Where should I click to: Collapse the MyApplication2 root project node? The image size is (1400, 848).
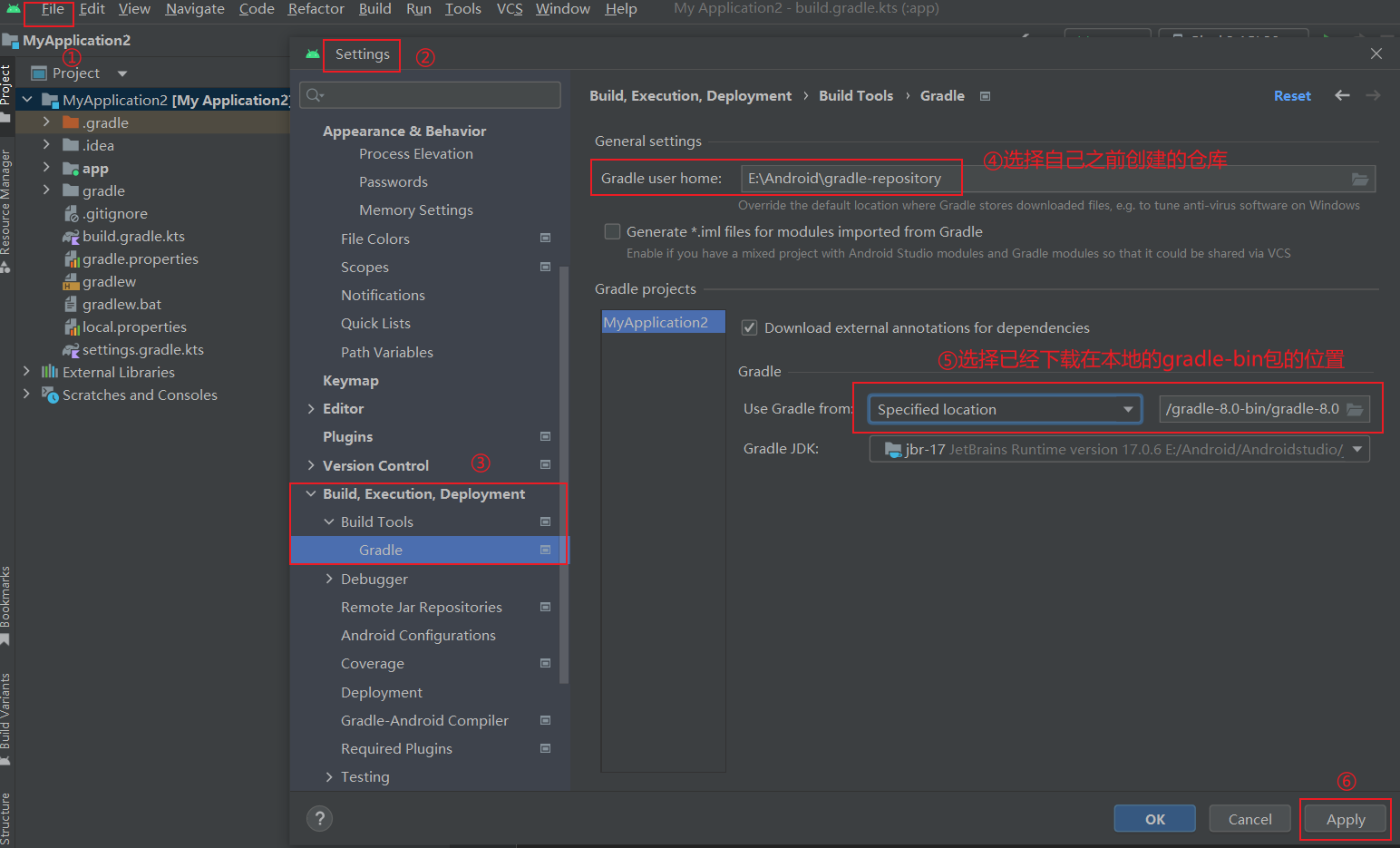27,100
